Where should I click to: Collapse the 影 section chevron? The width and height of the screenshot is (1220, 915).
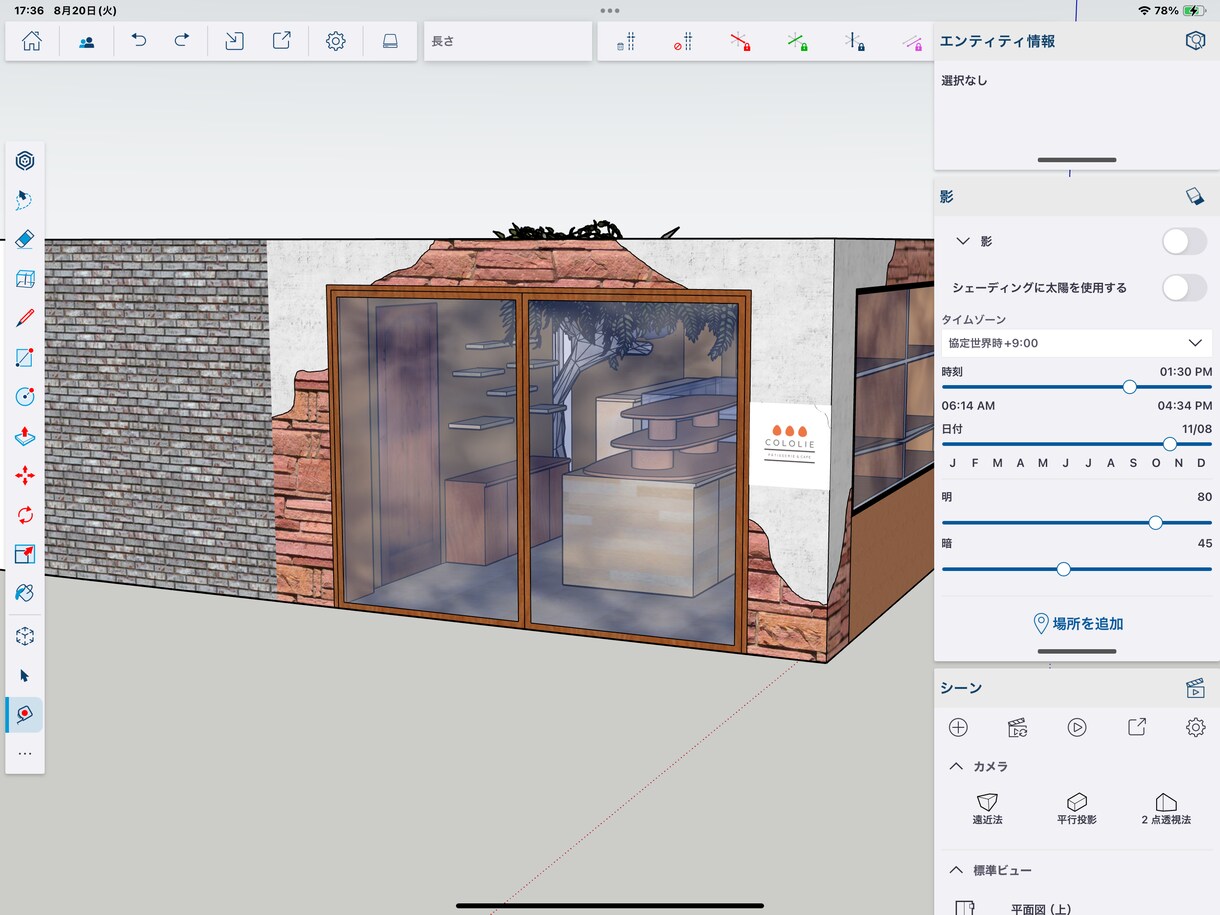[x=963, y=241]
